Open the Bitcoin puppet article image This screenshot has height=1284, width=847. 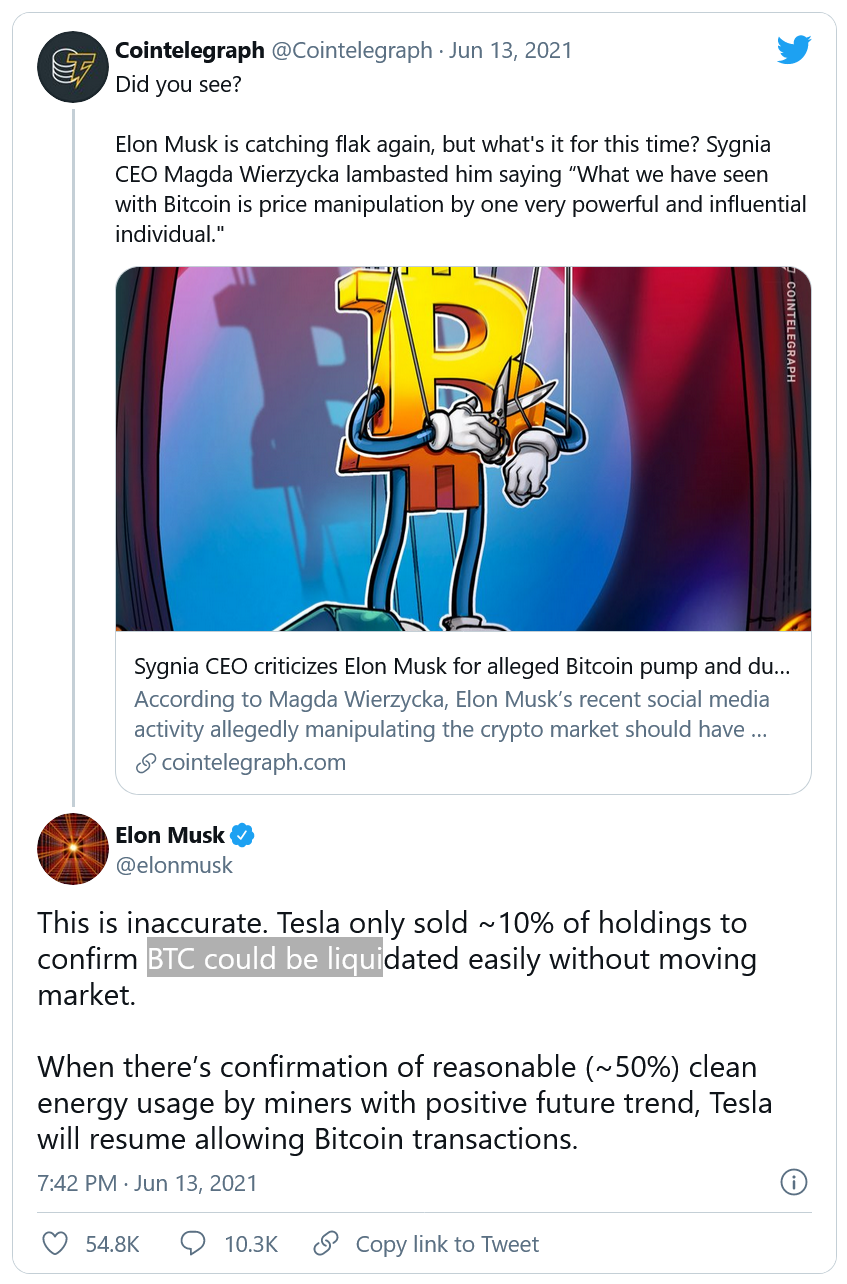click(x=463, y=449)
